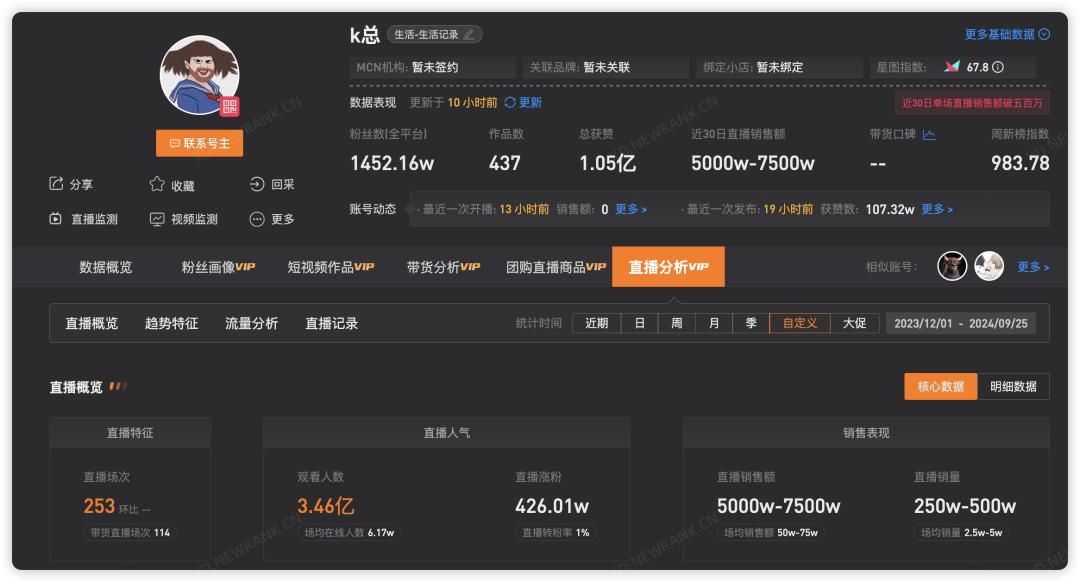The image size is (1080, 582).
Task: Edit the 生活-生活记录 category tag
Action: click(469, 35)
